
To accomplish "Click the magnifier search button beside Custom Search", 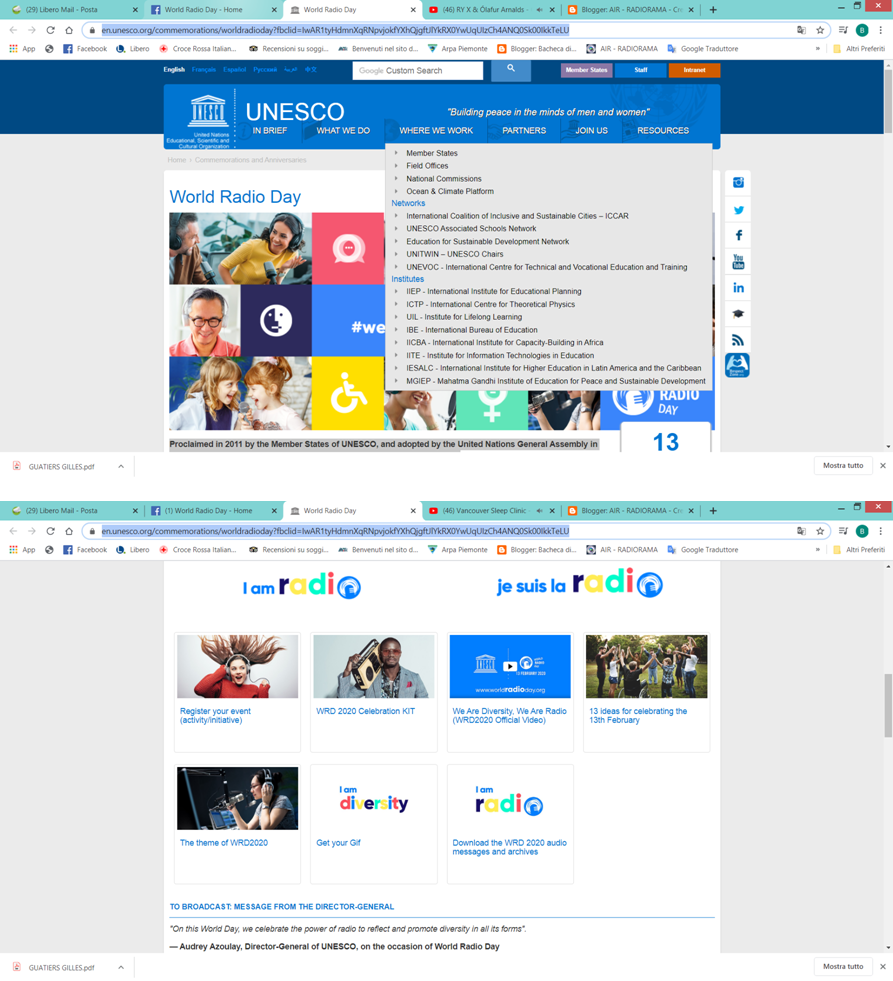I will [511, 69].
